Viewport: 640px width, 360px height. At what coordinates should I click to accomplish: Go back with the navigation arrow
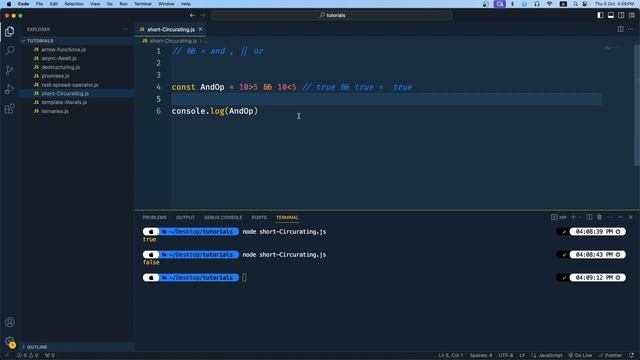coord(192,15)
